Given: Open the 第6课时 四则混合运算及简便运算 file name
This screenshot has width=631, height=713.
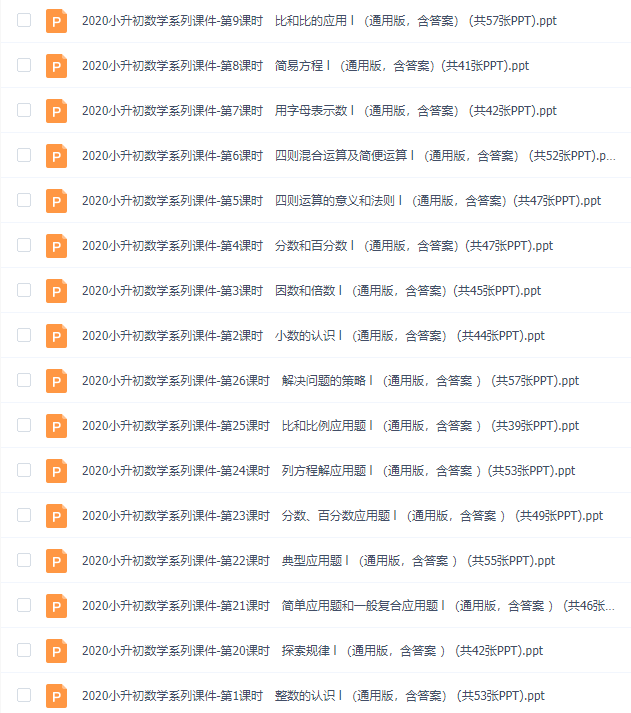Looking at the screenshot, I should click(349, 156).
